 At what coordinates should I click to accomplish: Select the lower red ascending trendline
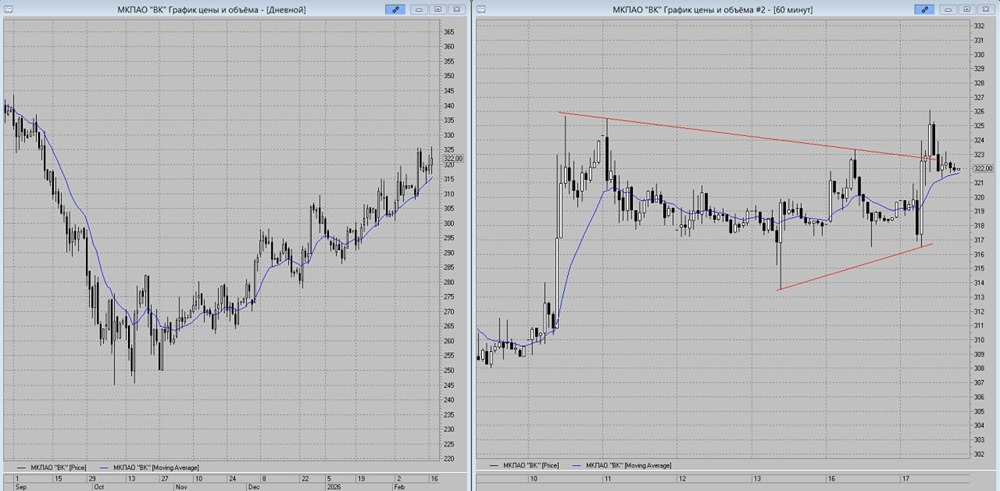tap(855, 267)
